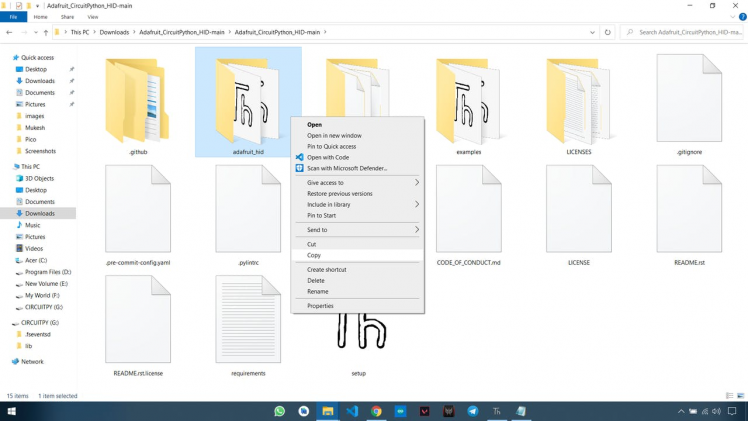This screenshot has height=421, width=748.
Task: Open the address bar history dropdown
Action: [x=594, y=32]
